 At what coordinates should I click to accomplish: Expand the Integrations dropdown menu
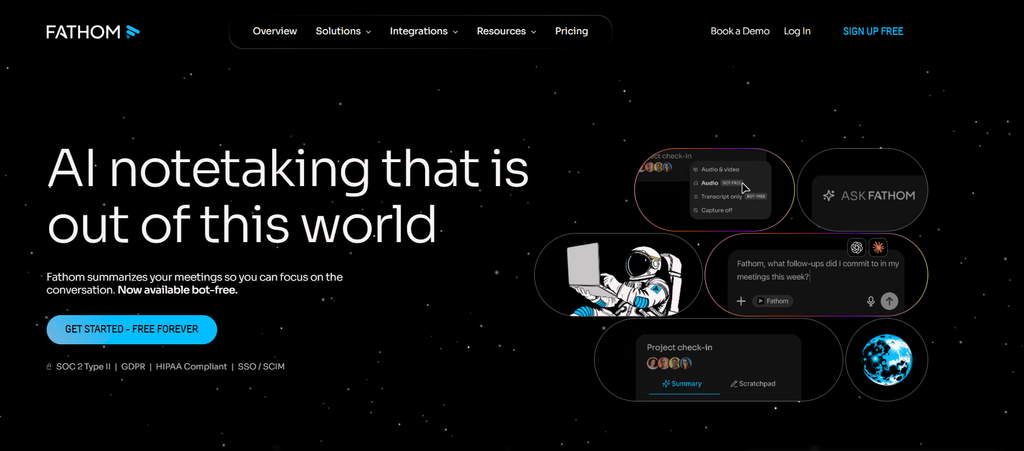pos(424,31)
